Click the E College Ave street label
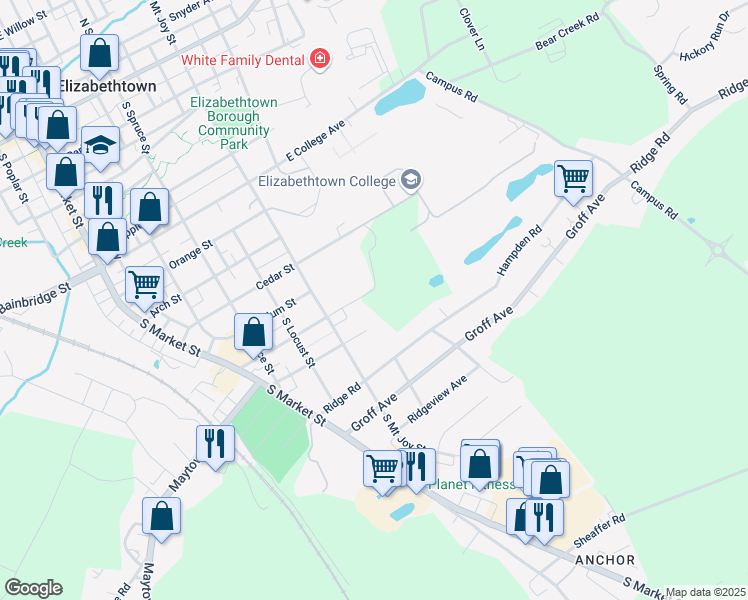This screenshot has width=748, height=600. [x=315, y=141]
